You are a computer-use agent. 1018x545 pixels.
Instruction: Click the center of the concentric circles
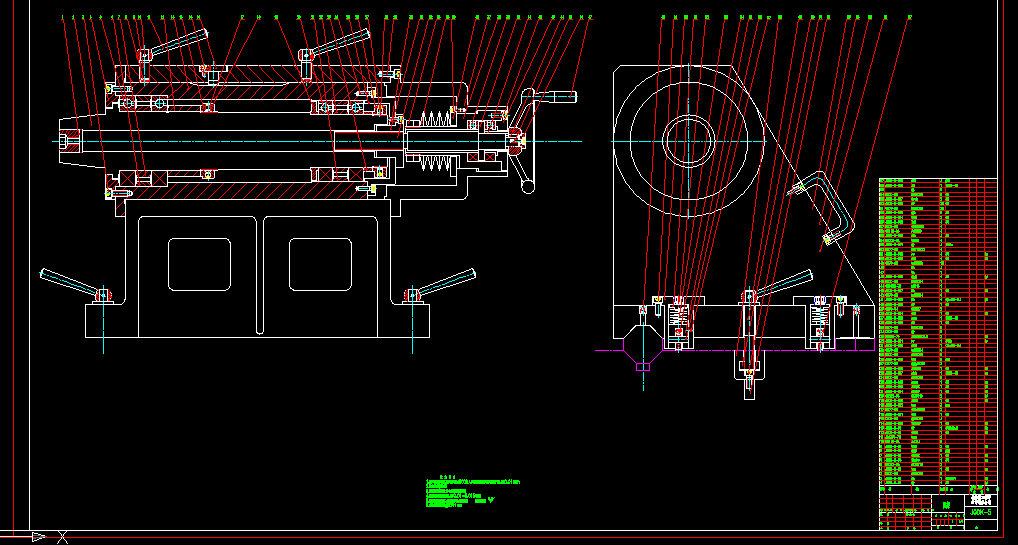click(688, 140)
